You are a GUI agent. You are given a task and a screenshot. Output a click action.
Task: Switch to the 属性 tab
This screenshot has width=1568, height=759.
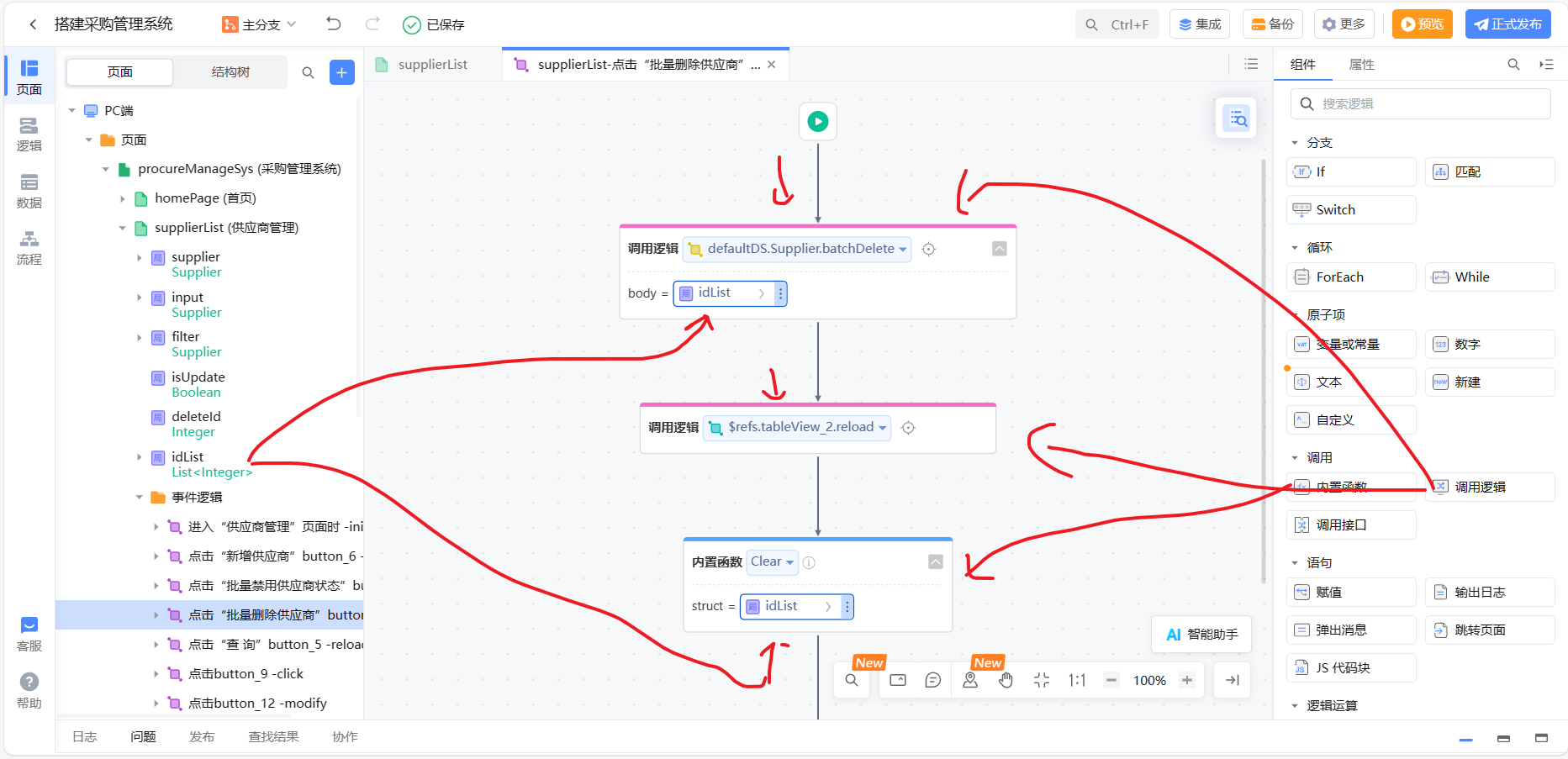pyautogui.click(x=1361, y=65)
